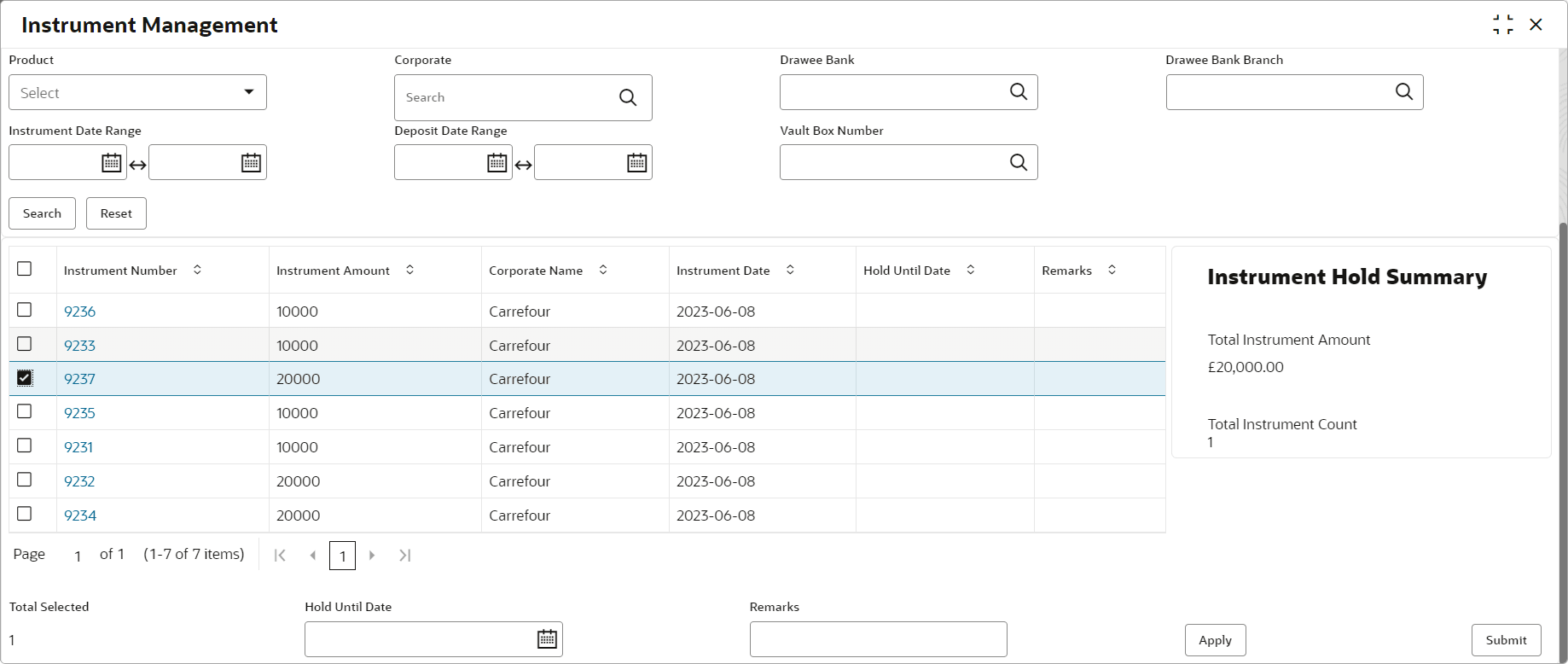The width and height of the screenshot is (1568, 664).
Task: Open the Instrument Date Range start calendar
Action: [x=111, y=163]
